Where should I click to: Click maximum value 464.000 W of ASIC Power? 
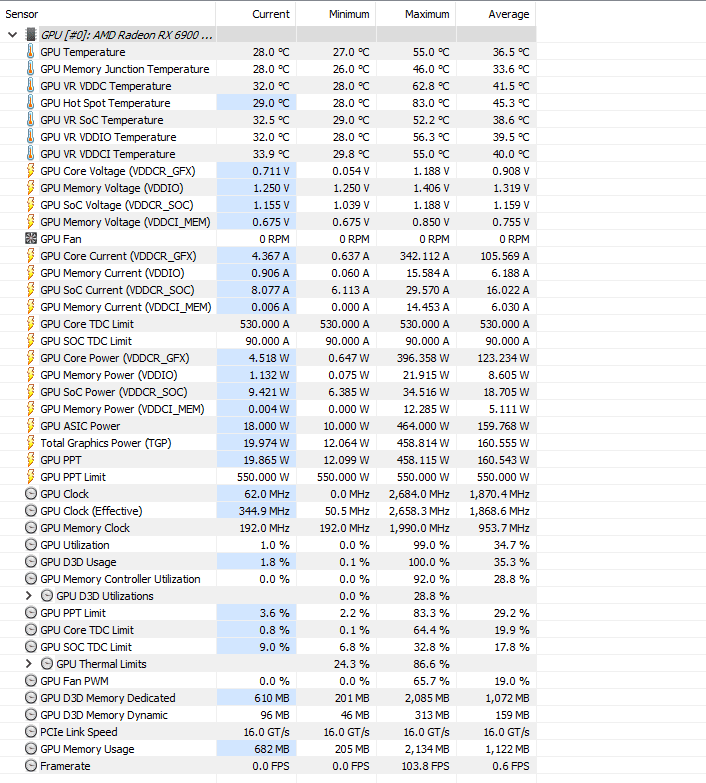point(423,426)
